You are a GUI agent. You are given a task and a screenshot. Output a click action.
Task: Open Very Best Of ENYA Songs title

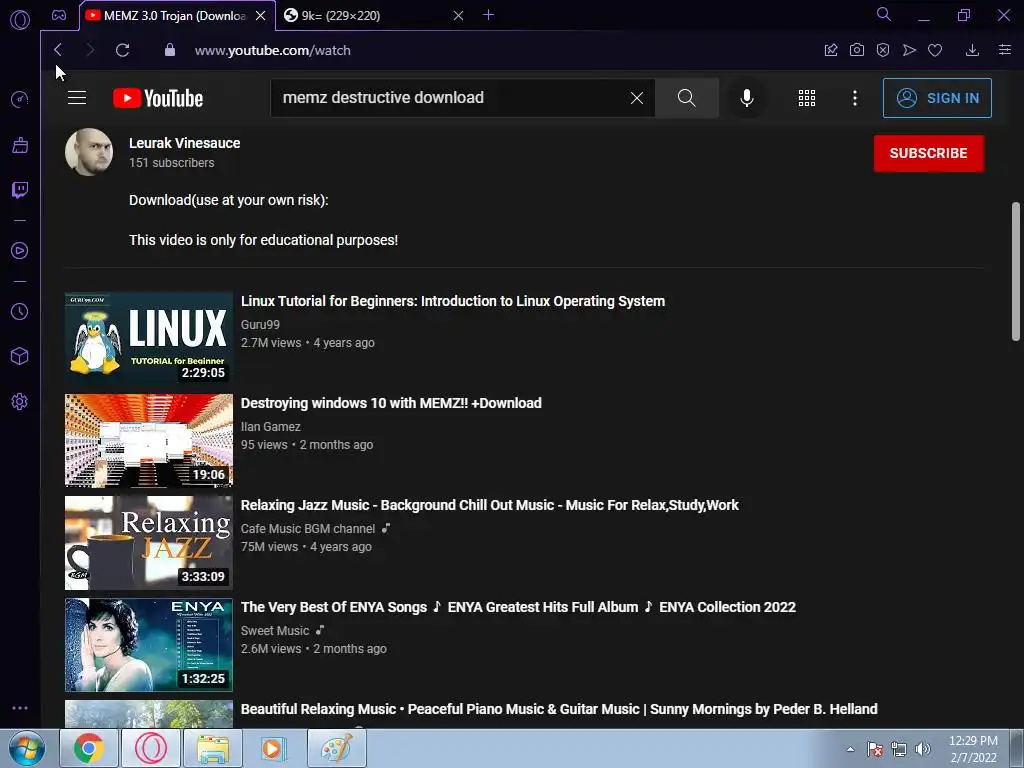[x=518, y=607]
